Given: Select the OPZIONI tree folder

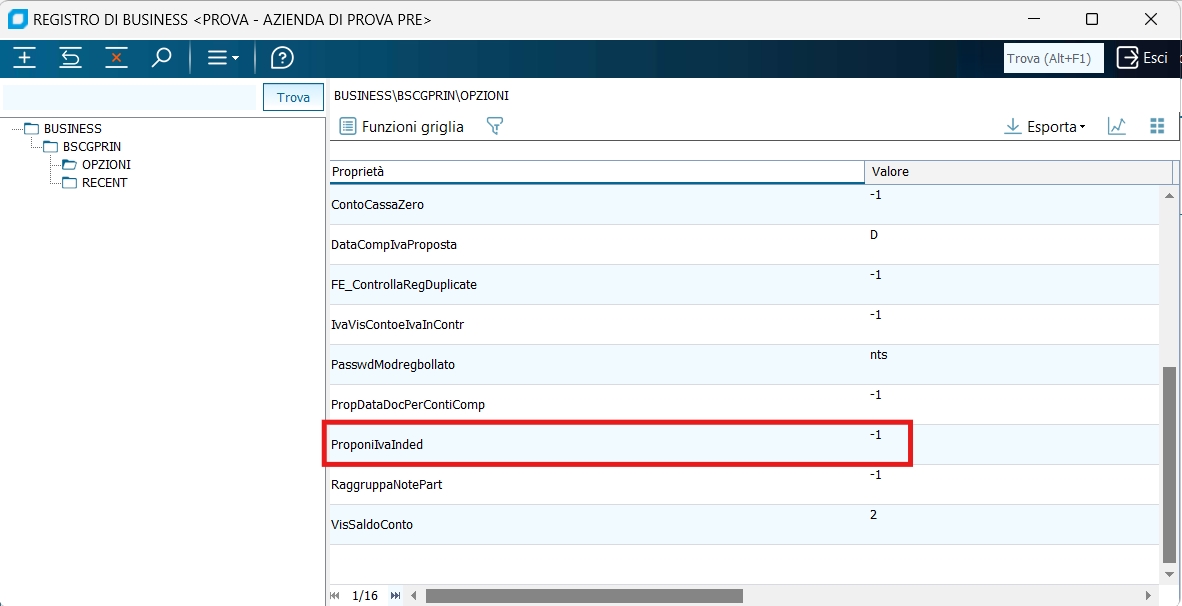Looking at the screenshot, I should click(x=105, y=165).
